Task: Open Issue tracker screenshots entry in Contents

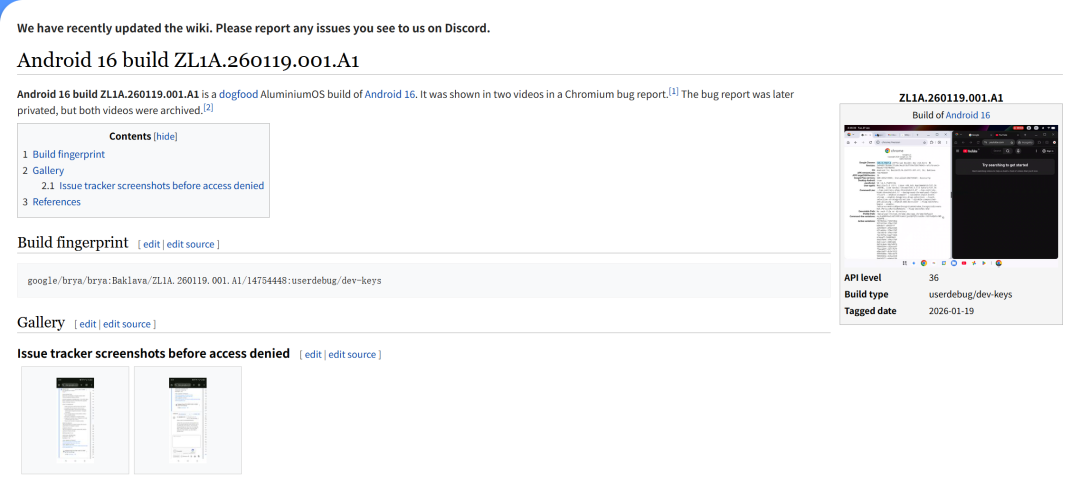Action: tap(161, 186)
